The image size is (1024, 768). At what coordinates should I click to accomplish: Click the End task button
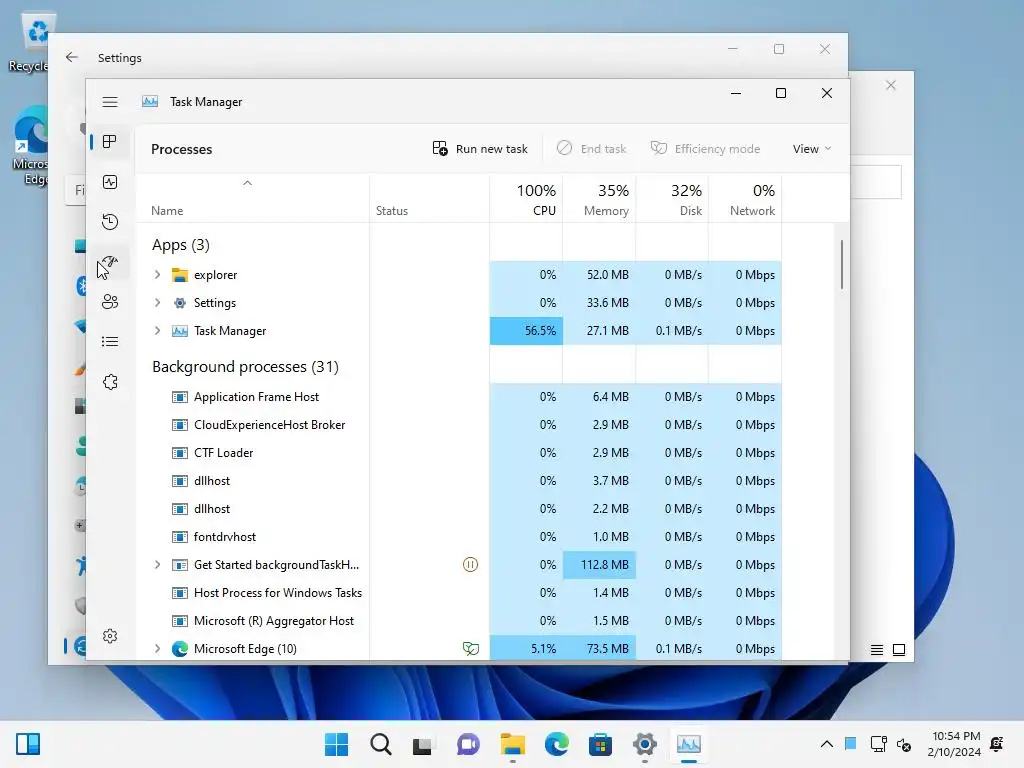click(591, 149)
